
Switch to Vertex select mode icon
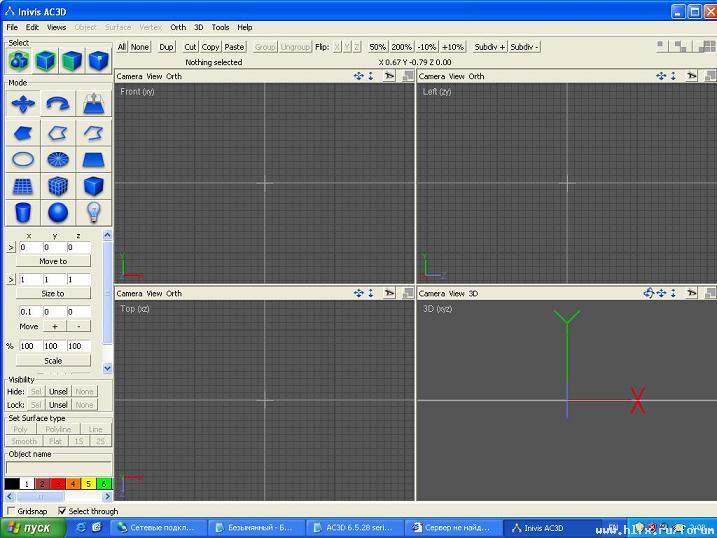(x=98, y=61)
